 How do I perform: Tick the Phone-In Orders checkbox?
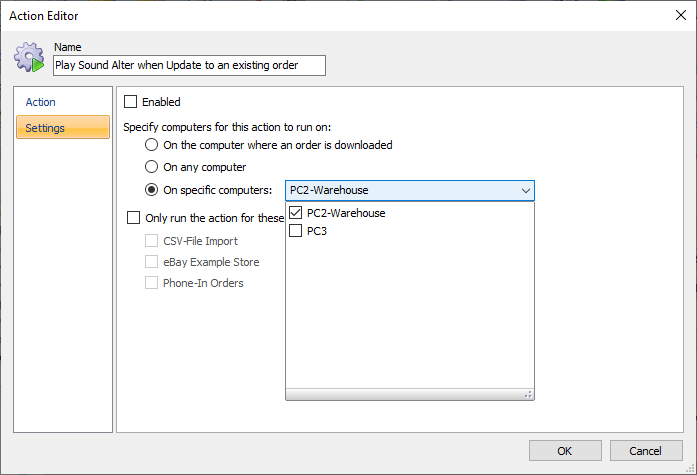pyautogui.click(x=152, y=283)
